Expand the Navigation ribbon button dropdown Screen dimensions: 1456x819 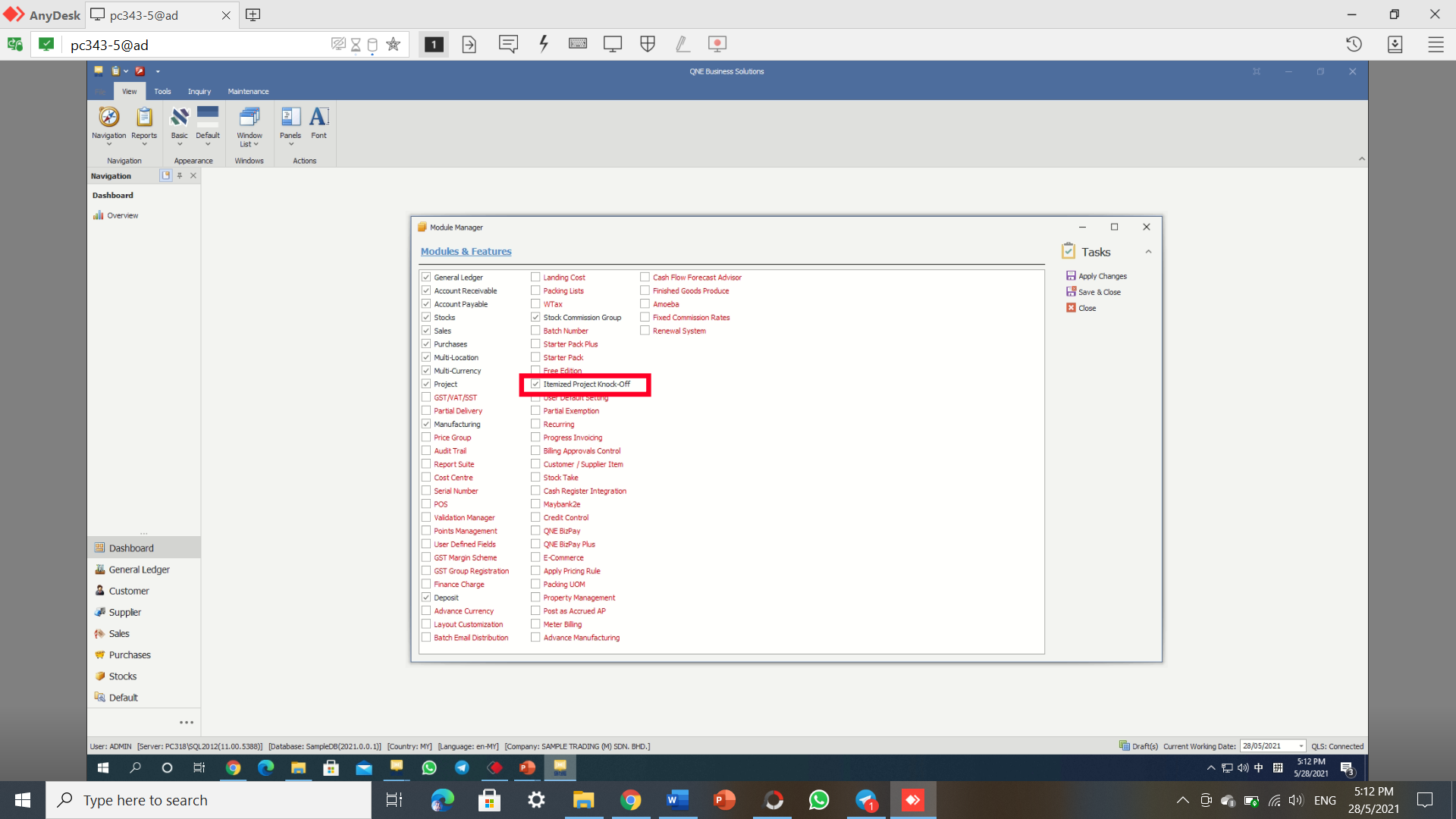(x=109, y=144)
